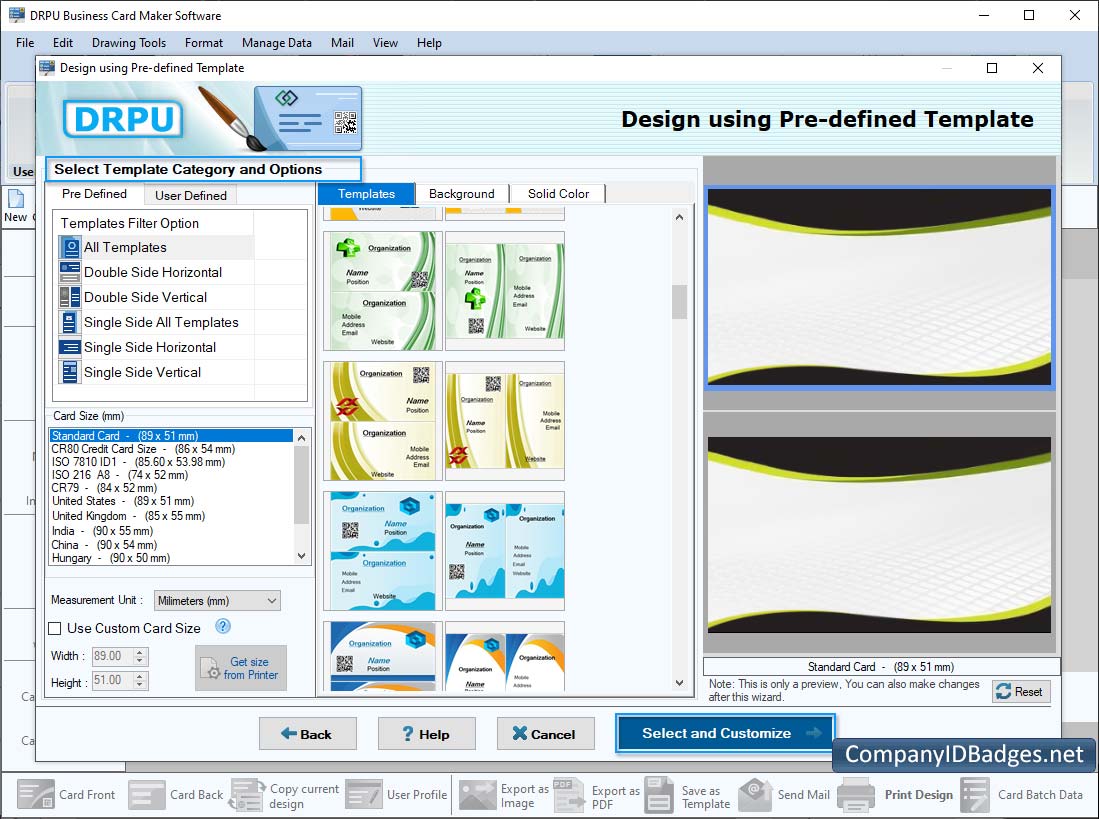The width and height of the screenshot is (1099, 819).
Task: Select the green cross double-horizontal template thumbnail
Action: (x=383, y=291)
